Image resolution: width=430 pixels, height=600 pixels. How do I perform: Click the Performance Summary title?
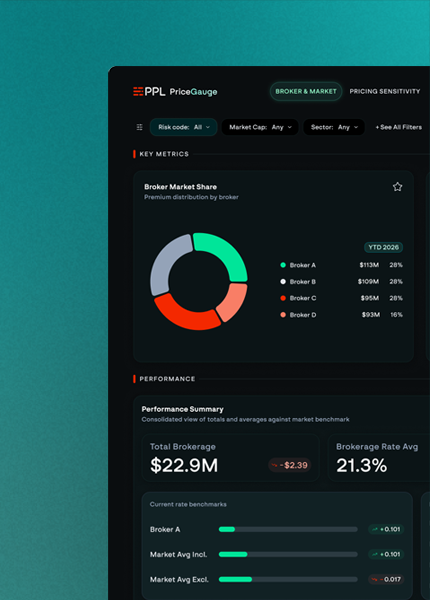[x=182, y=409]
